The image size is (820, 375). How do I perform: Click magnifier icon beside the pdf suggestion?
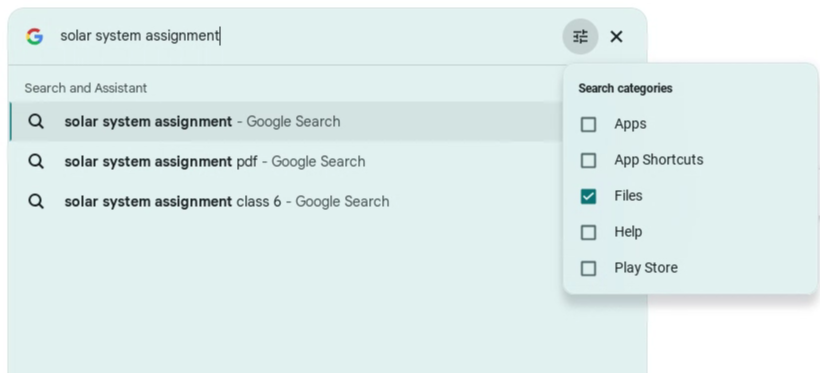click(36, 162)
